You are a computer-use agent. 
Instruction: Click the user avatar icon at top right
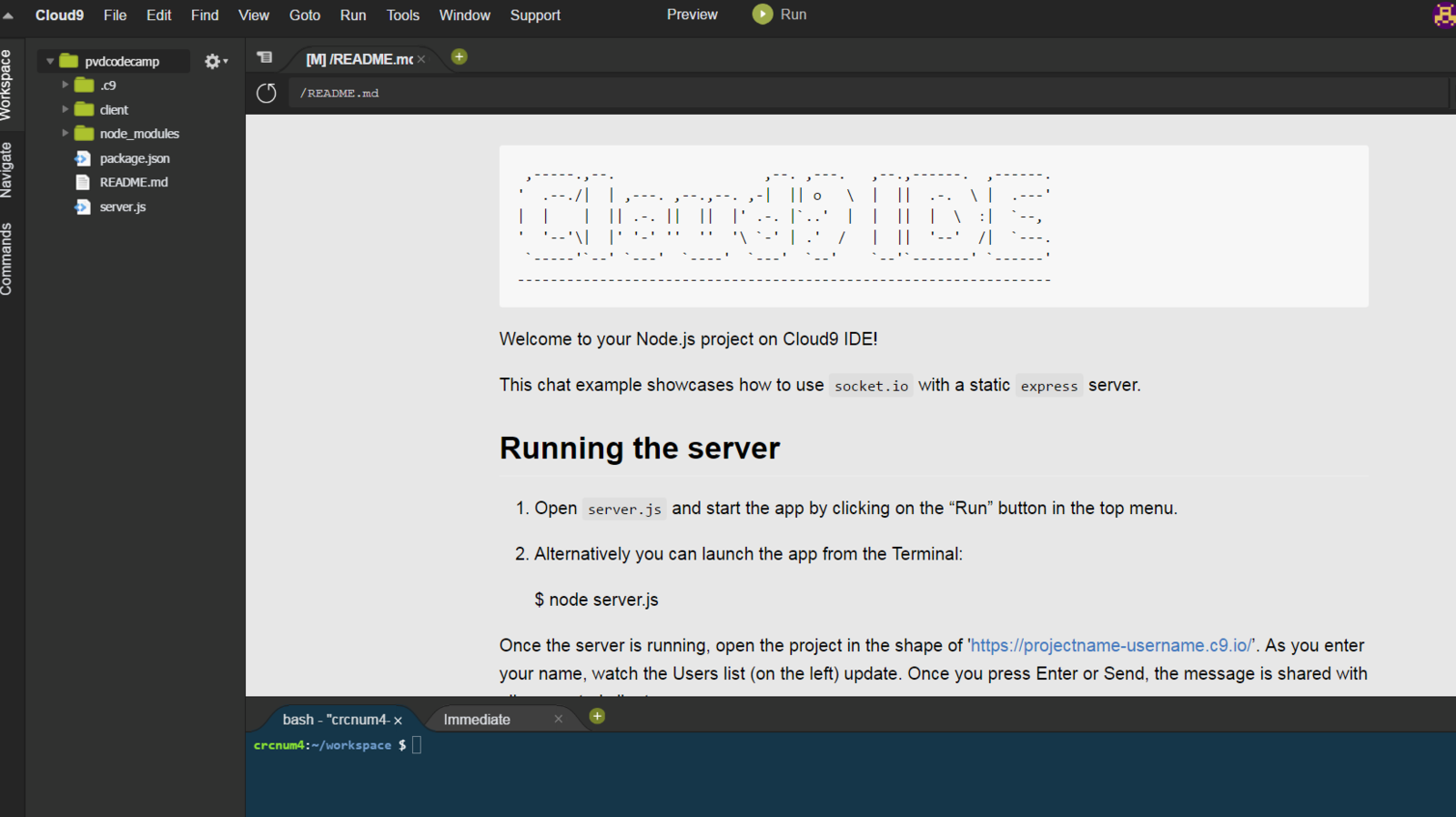click(1444, 15)
